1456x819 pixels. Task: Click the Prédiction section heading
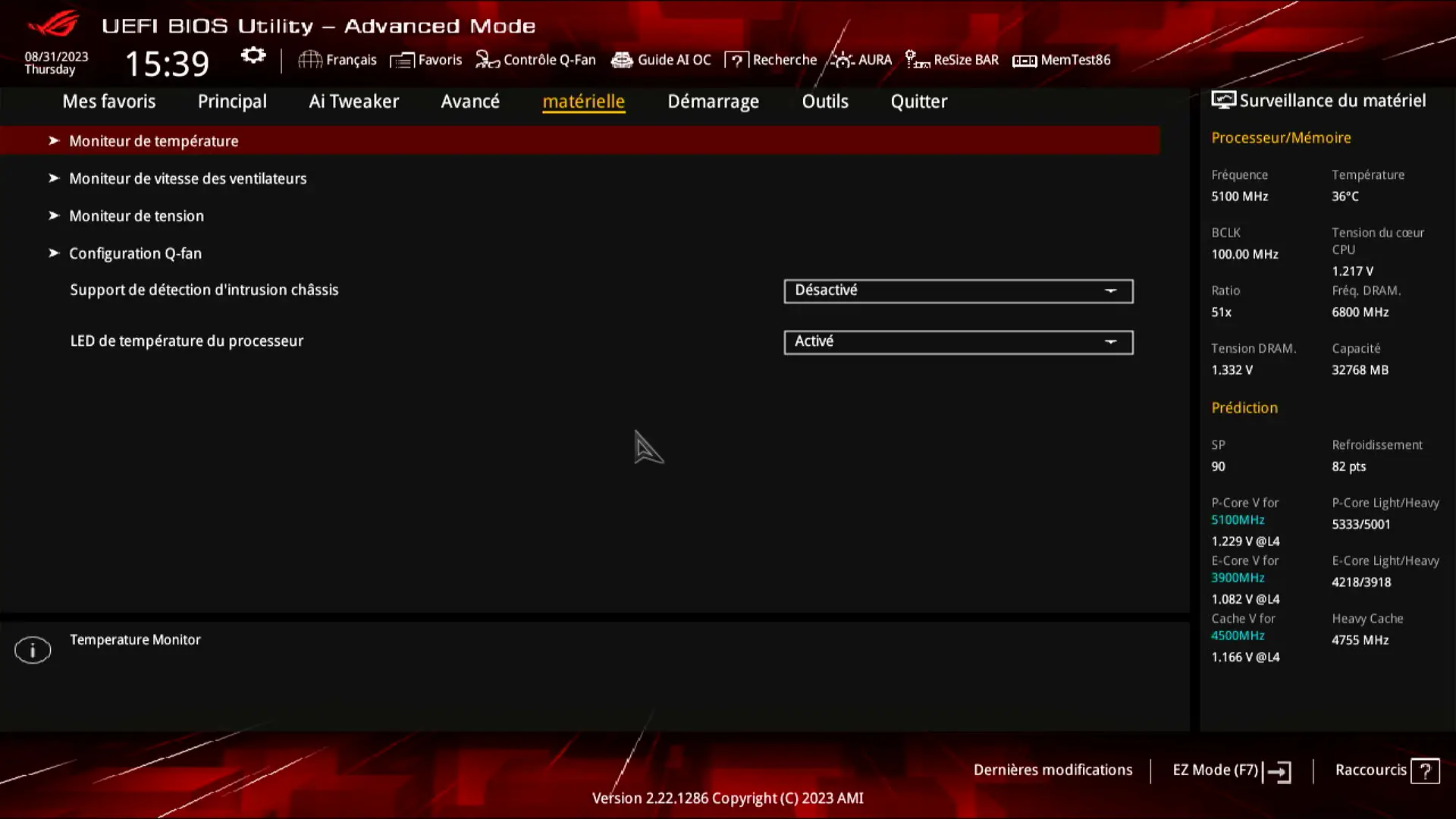[1244, 408]
